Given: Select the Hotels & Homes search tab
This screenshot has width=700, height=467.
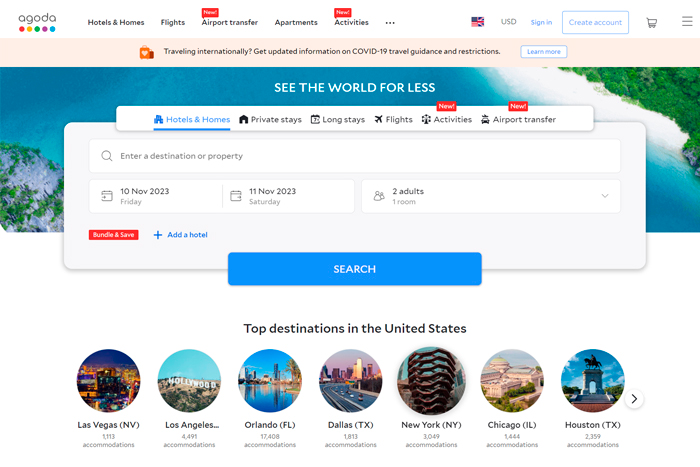Looking at the screenshot, I should 192,120.
